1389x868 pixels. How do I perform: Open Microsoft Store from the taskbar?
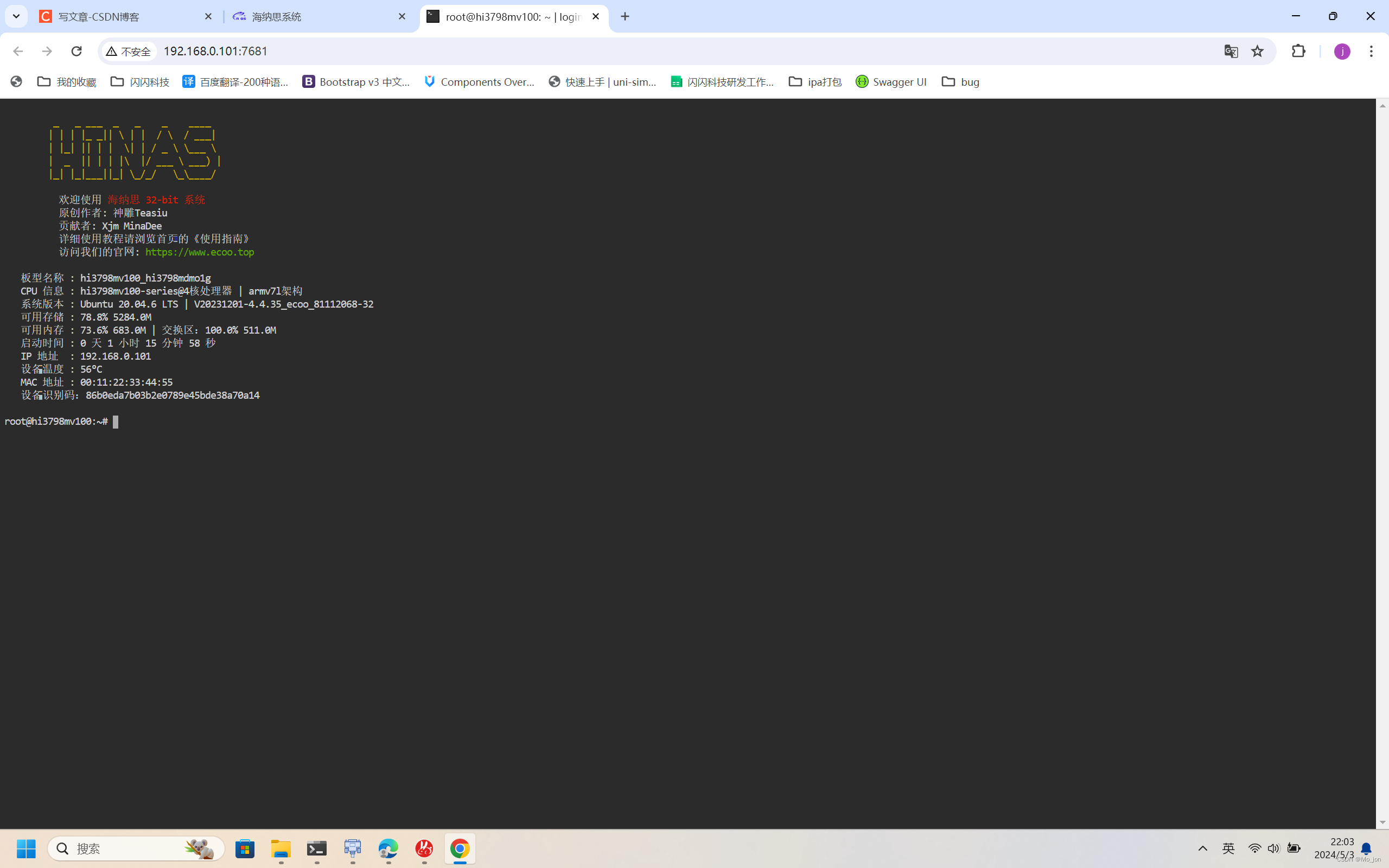[x=245, y=848]
